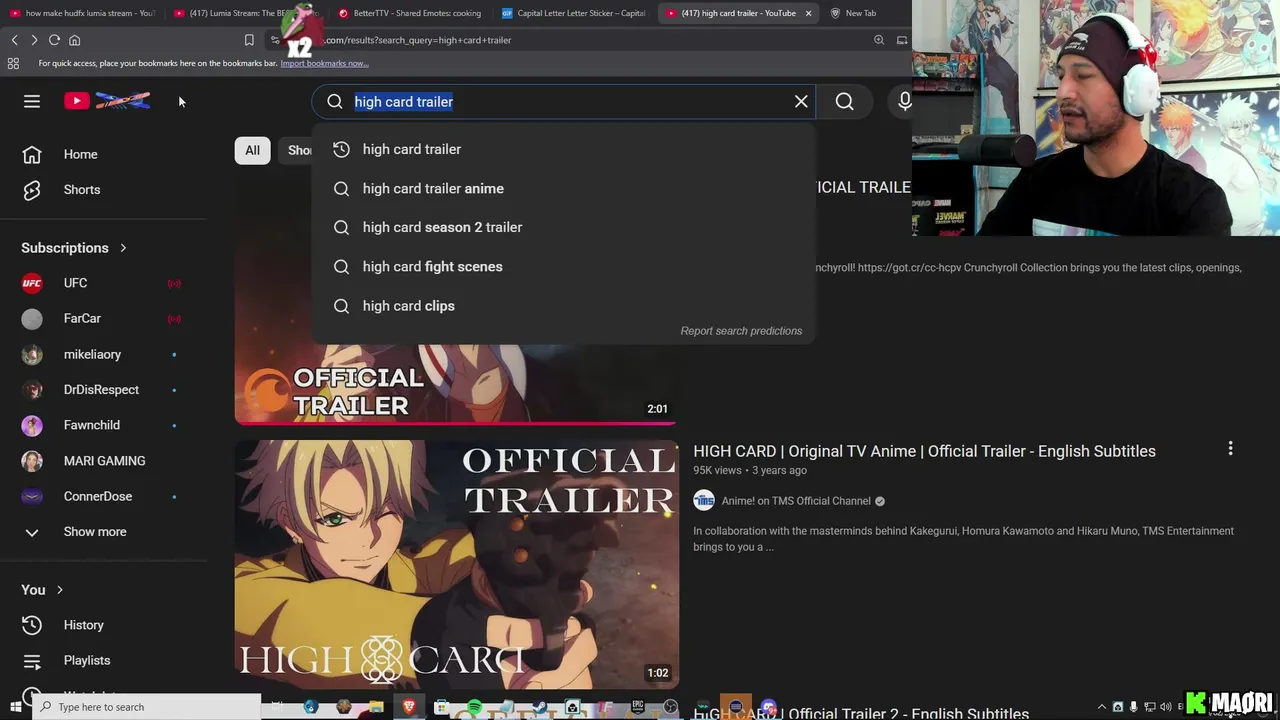This screenshot has width=1280, height=720.
Task: Click the Windows 'Type here to search' box
Action: pos(148,707)
